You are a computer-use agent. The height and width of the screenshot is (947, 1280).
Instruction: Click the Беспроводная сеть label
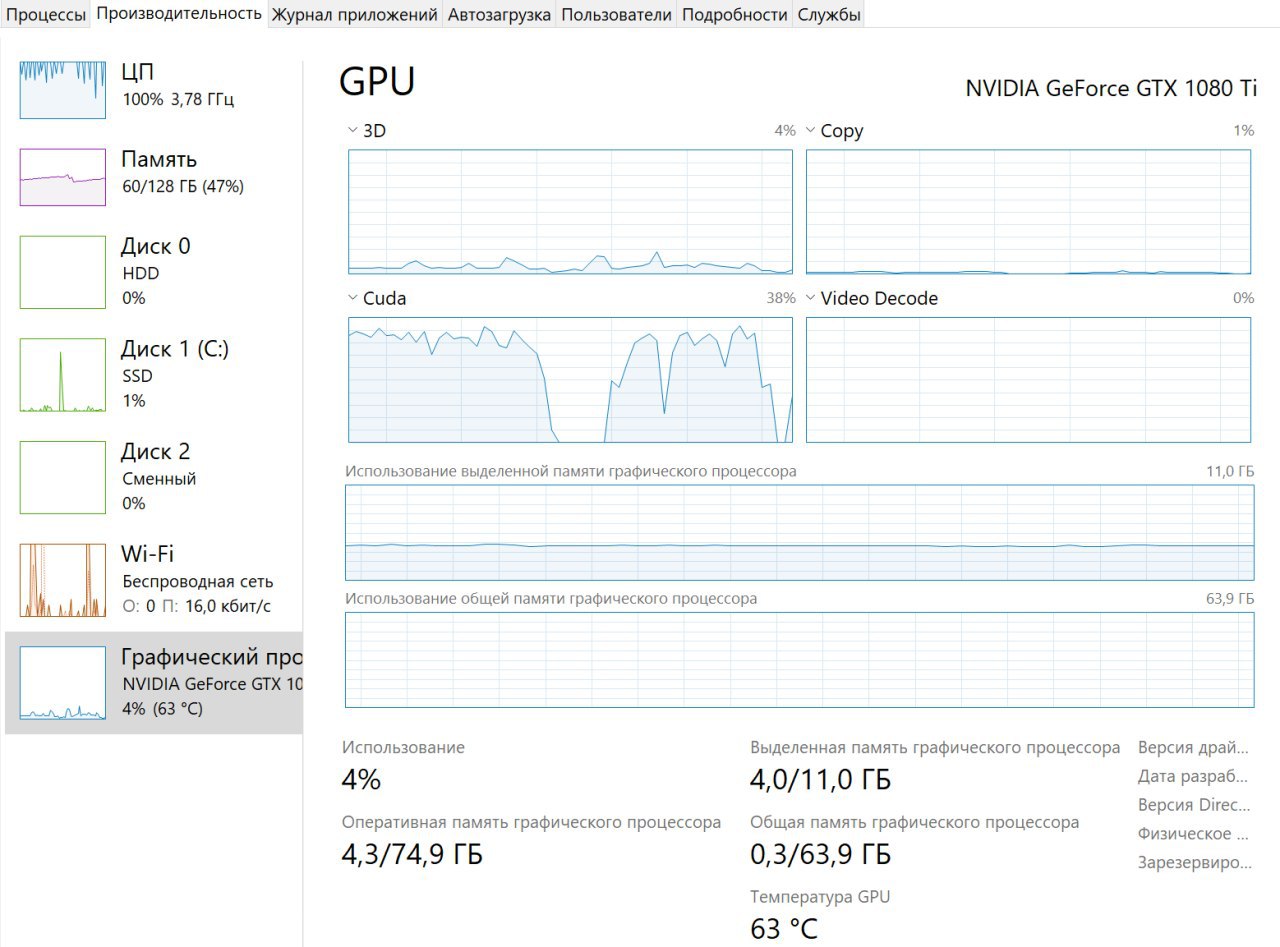coord(198,581)
